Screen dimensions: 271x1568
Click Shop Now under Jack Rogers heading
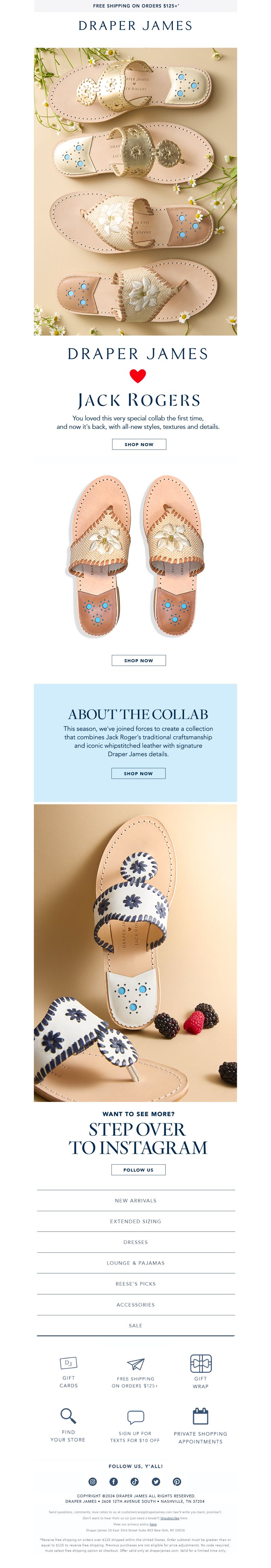click(139, 444)
